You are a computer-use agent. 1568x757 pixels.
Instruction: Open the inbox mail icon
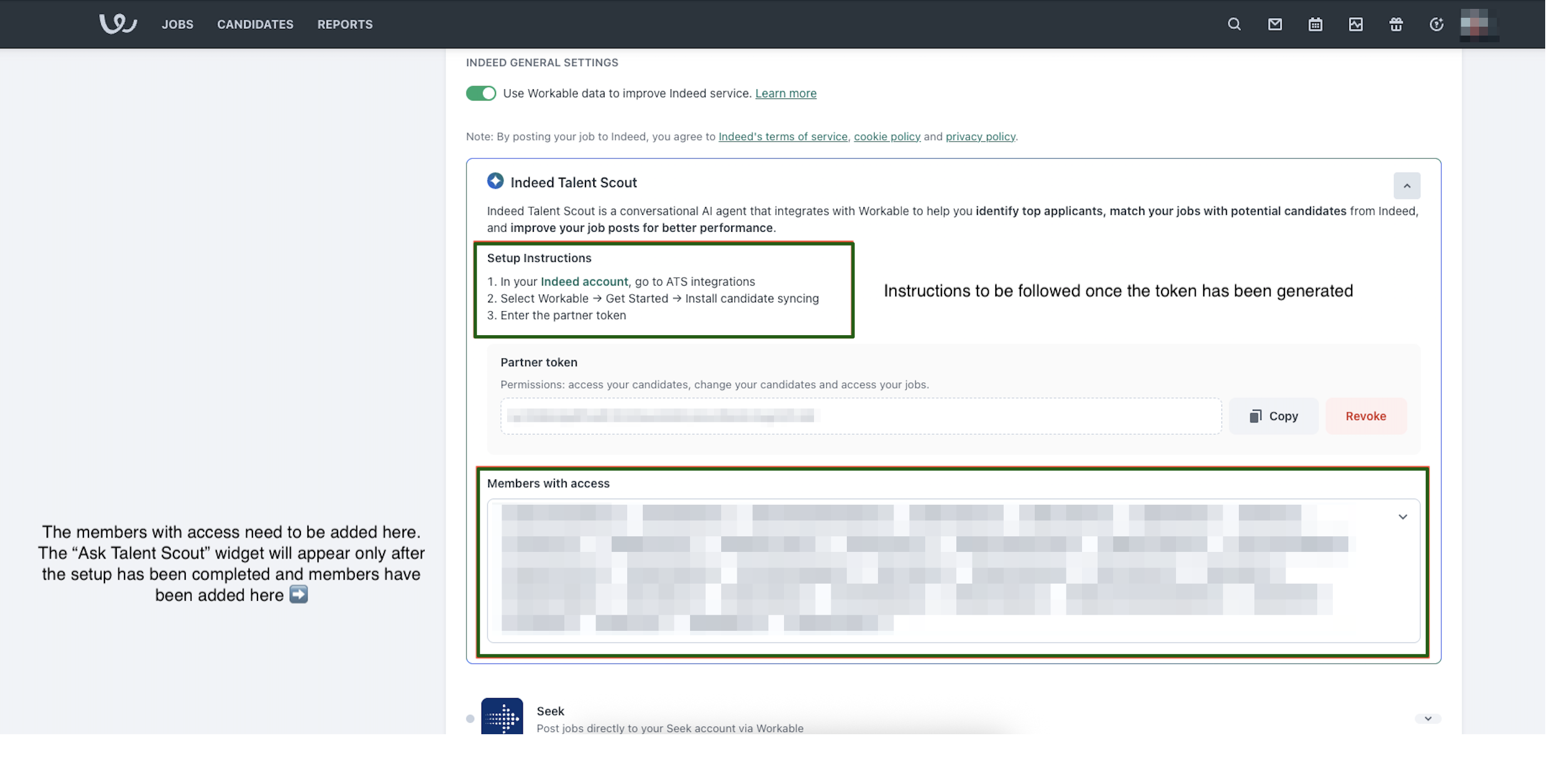pos(1274,24)
